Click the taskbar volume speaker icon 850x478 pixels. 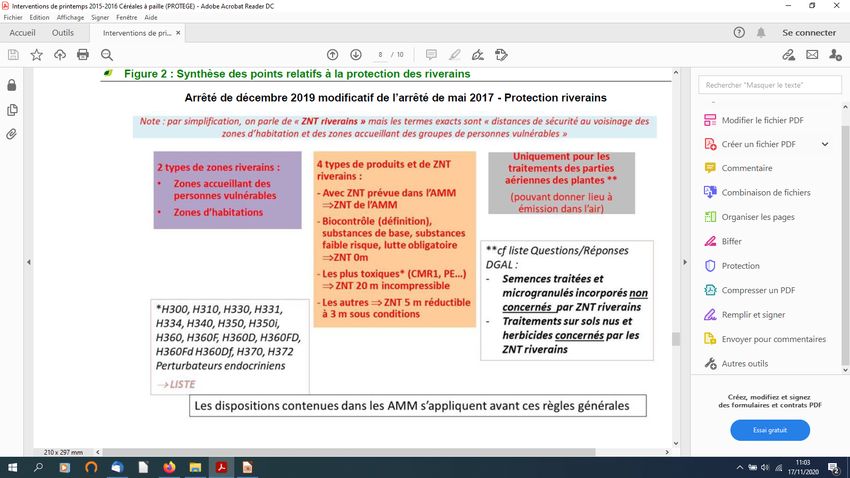pyautogui.click(x=765, y=467)
